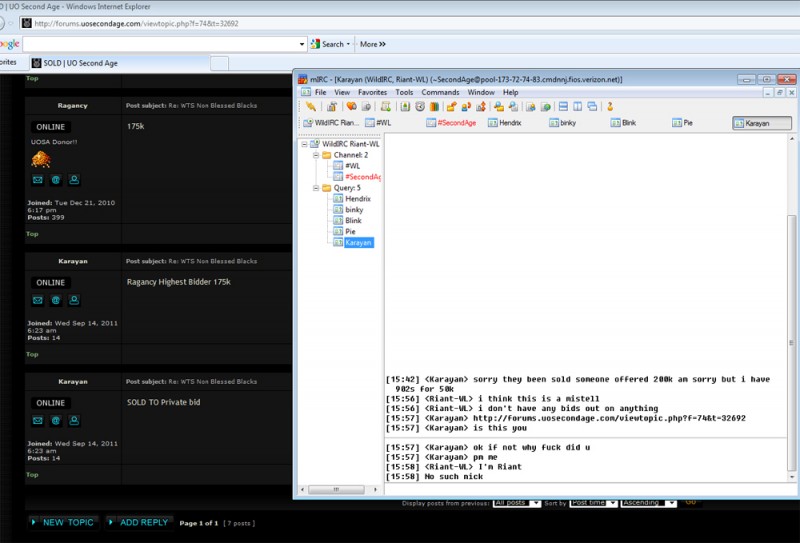The width and height of the screenshot is (800, 543).
Task: Open the Ascending sort order dropdown
Action: tap(647, 502)
